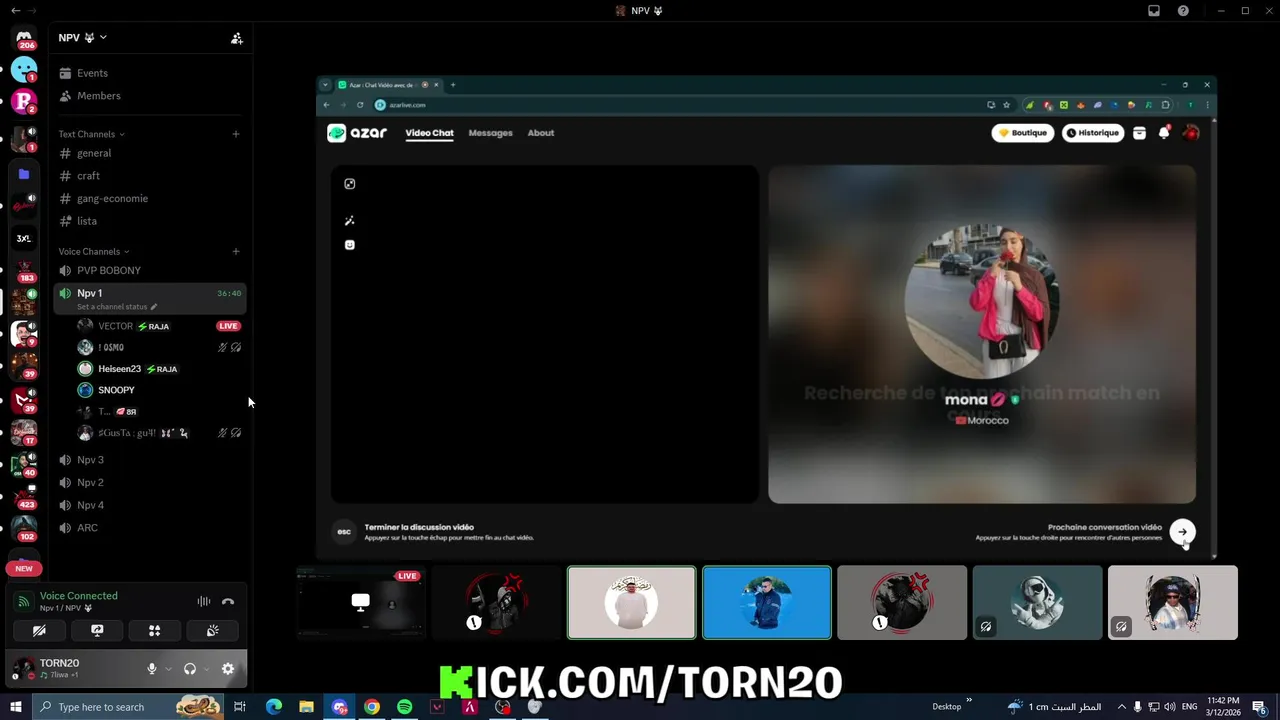Watch VECTOR's LIVE stream badge

pos(229,326)
